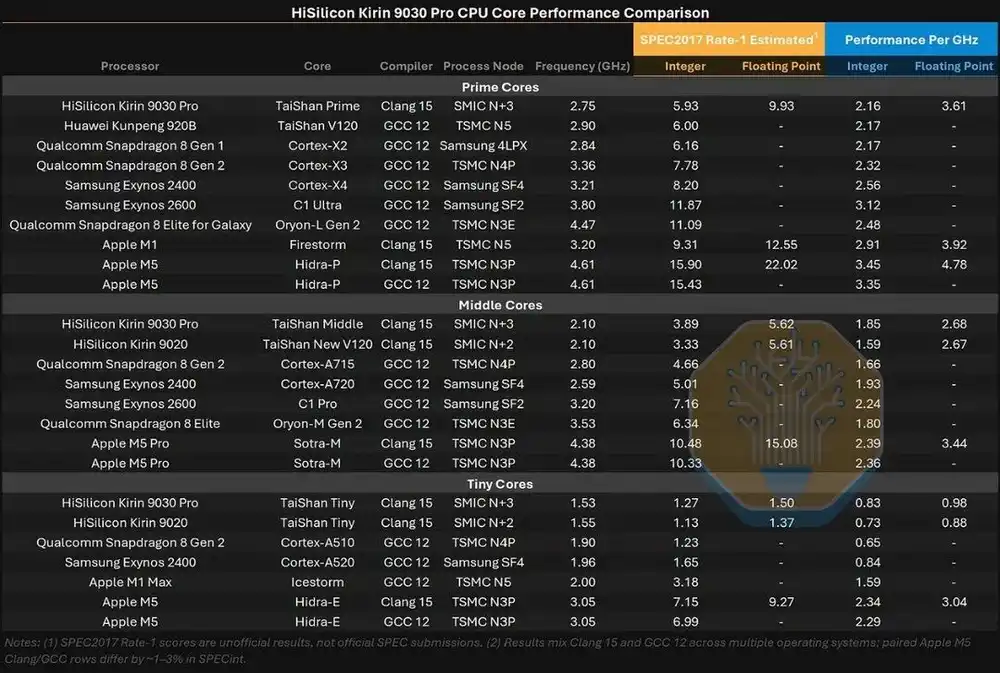This screenshot has height=673, width=1000.
Task: Select the "Cortex-X2" core cell
Action: point(318,145)
